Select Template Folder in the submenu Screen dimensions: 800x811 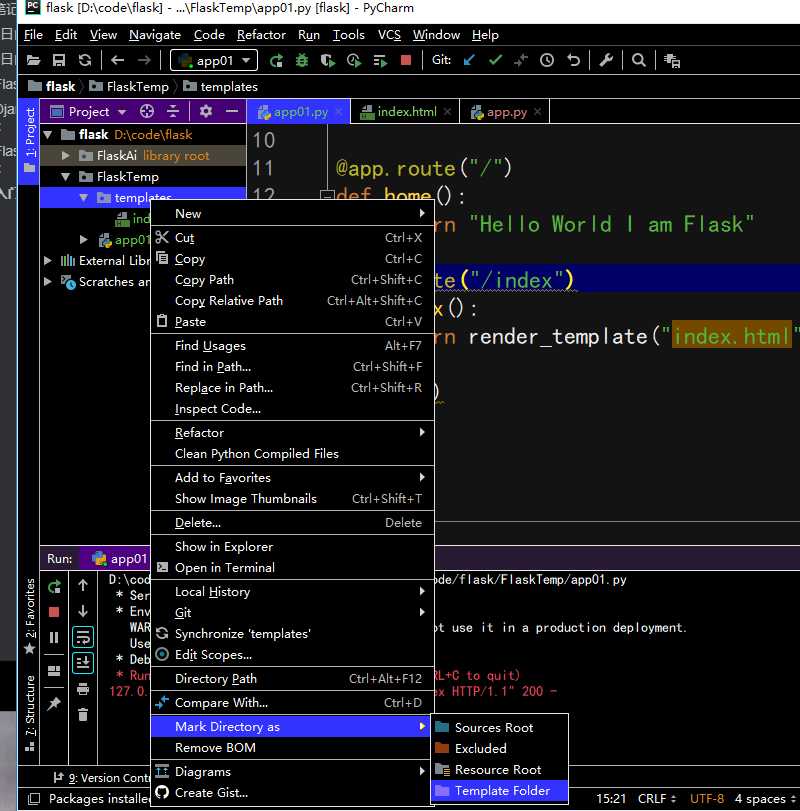click(x=502, y=791)
